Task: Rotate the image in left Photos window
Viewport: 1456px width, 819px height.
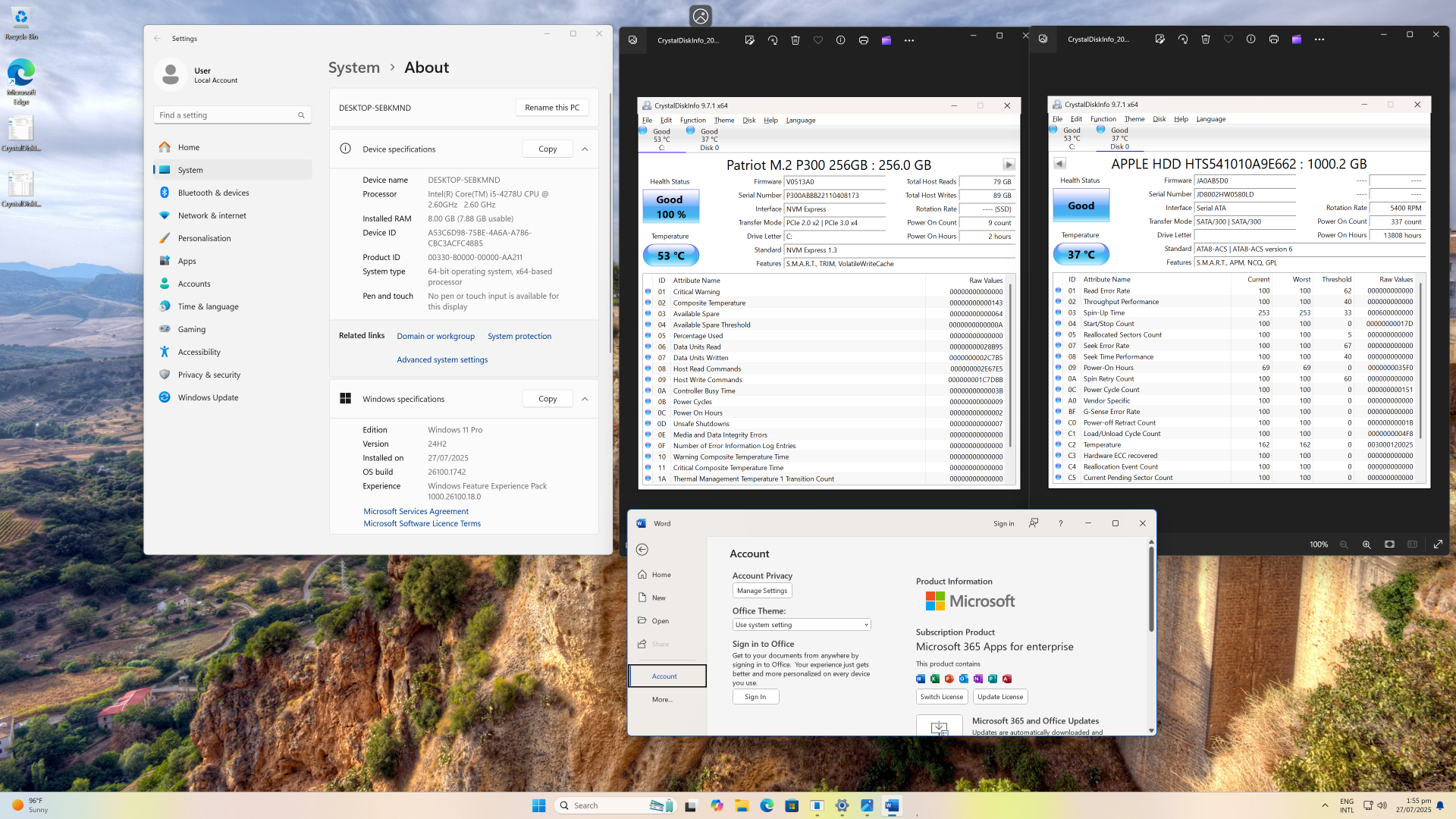Action: point(772,40)
